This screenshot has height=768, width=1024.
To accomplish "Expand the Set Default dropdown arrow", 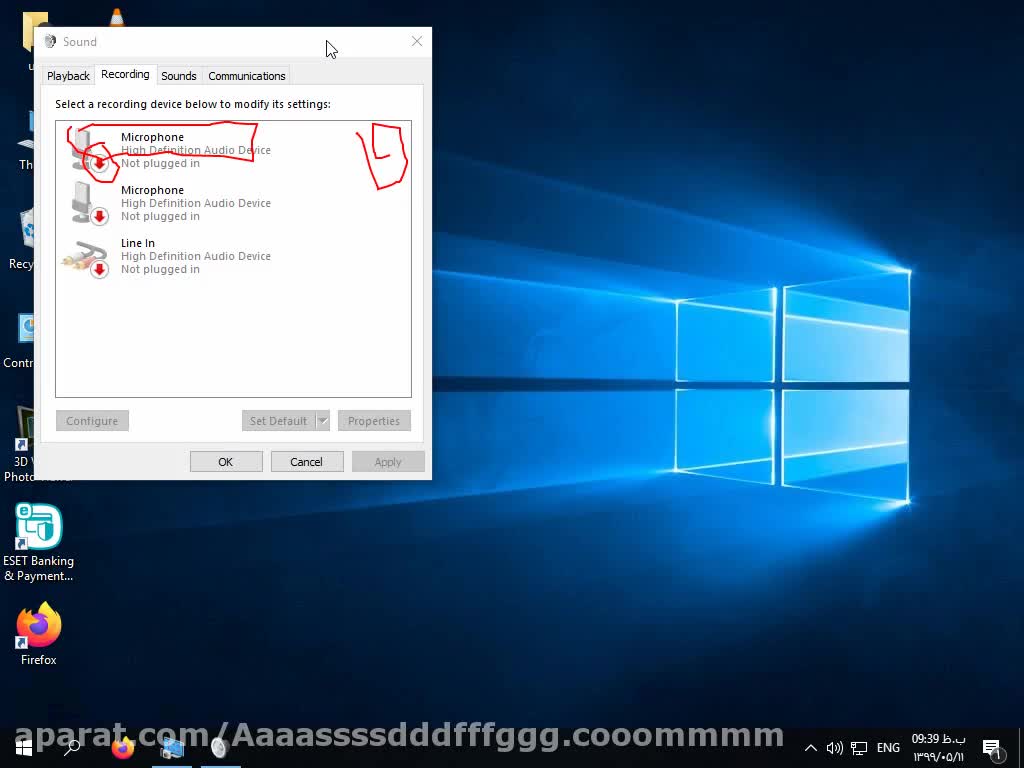I will tap(323, 421).
